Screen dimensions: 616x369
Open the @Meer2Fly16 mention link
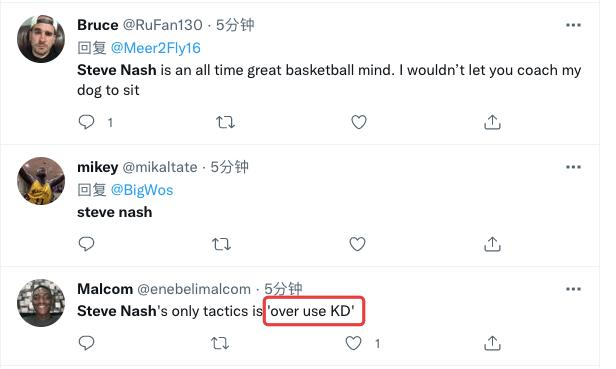156,48
